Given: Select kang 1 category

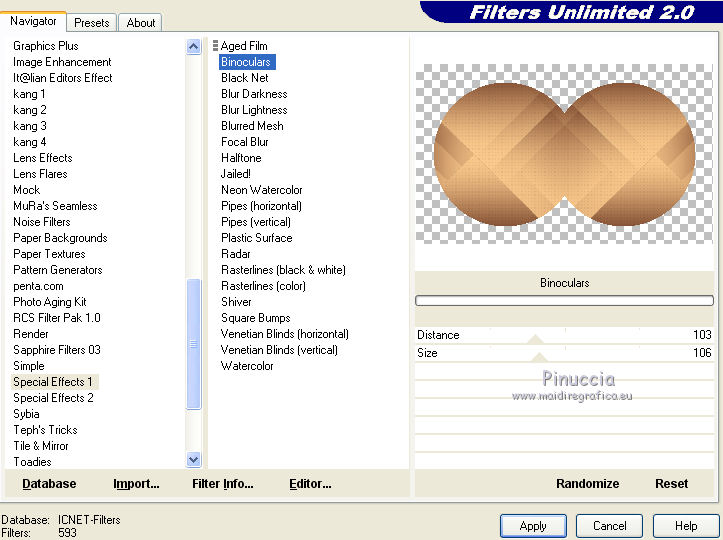Looking at the screenshot, I should (29, 94).
